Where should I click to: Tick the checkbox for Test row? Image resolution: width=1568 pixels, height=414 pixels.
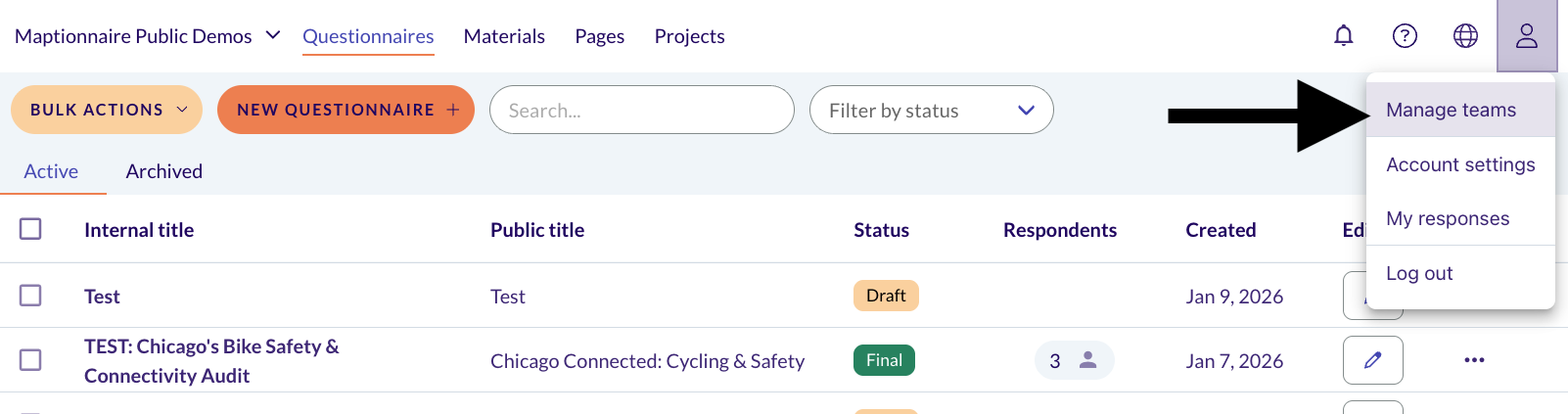30,295
